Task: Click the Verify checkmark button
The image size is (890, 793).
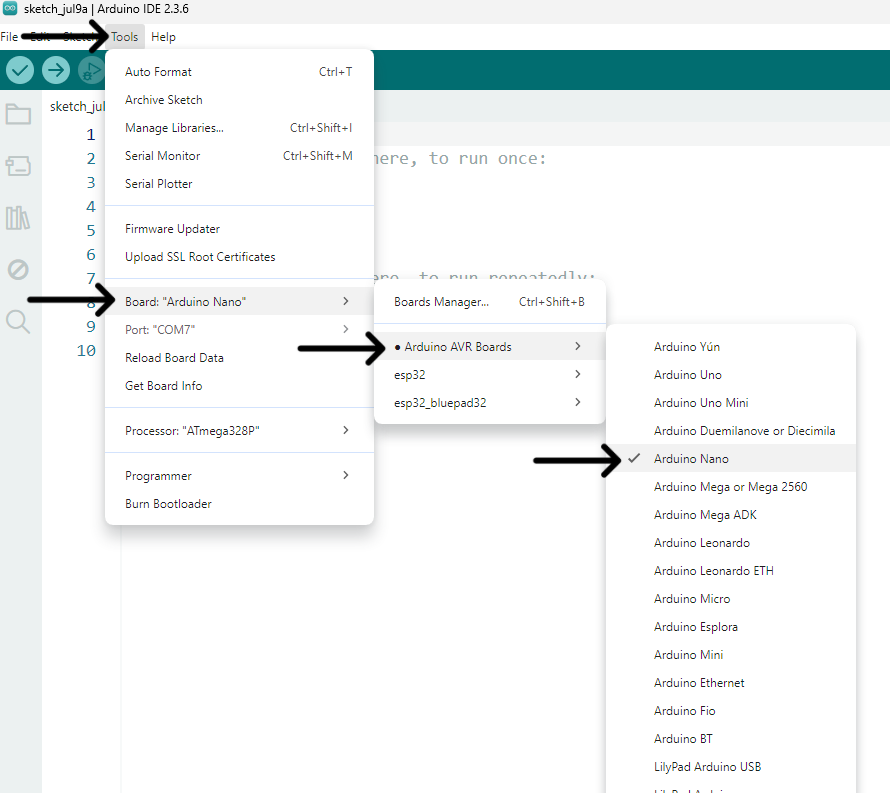Action: (20, 70)
